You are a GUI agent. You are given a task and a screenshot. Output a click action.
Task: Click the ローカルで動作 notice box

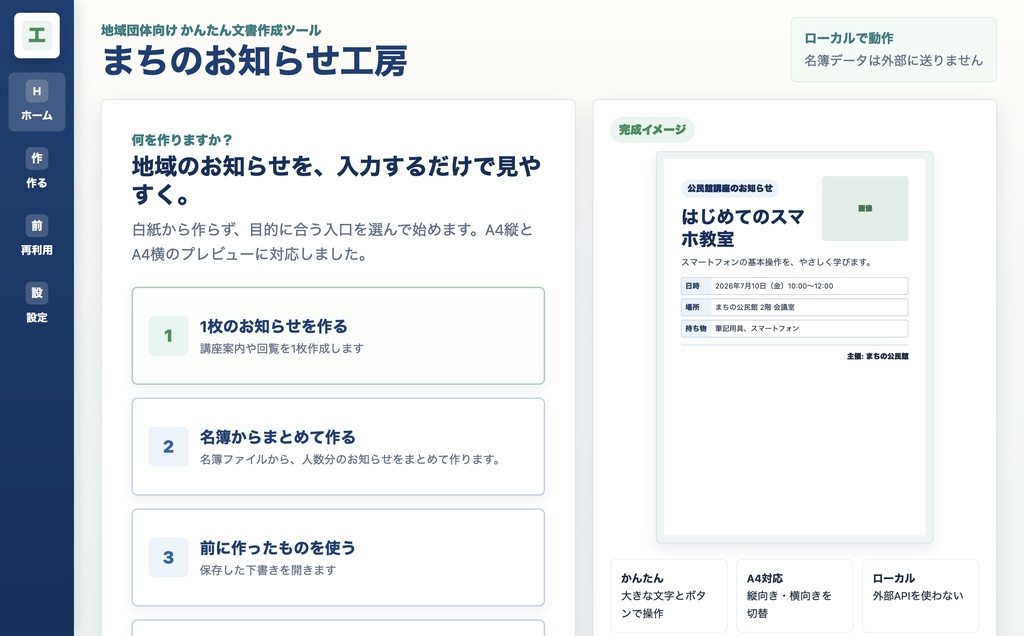893,50
